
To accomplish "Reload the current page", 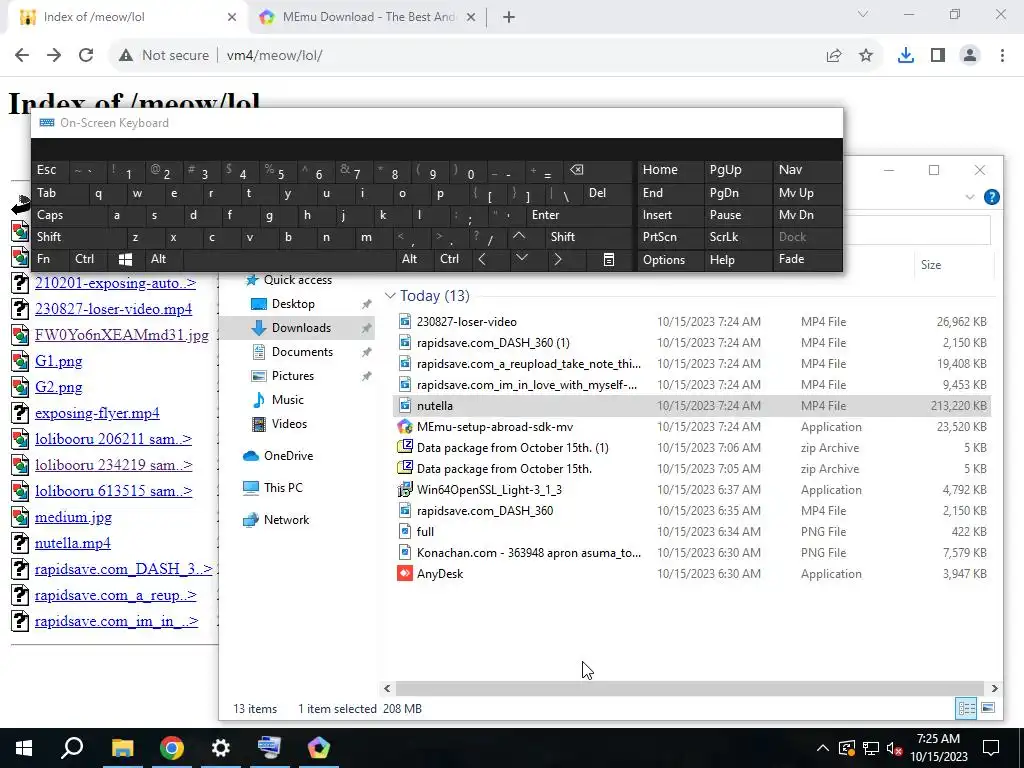I will coord(86,56).
